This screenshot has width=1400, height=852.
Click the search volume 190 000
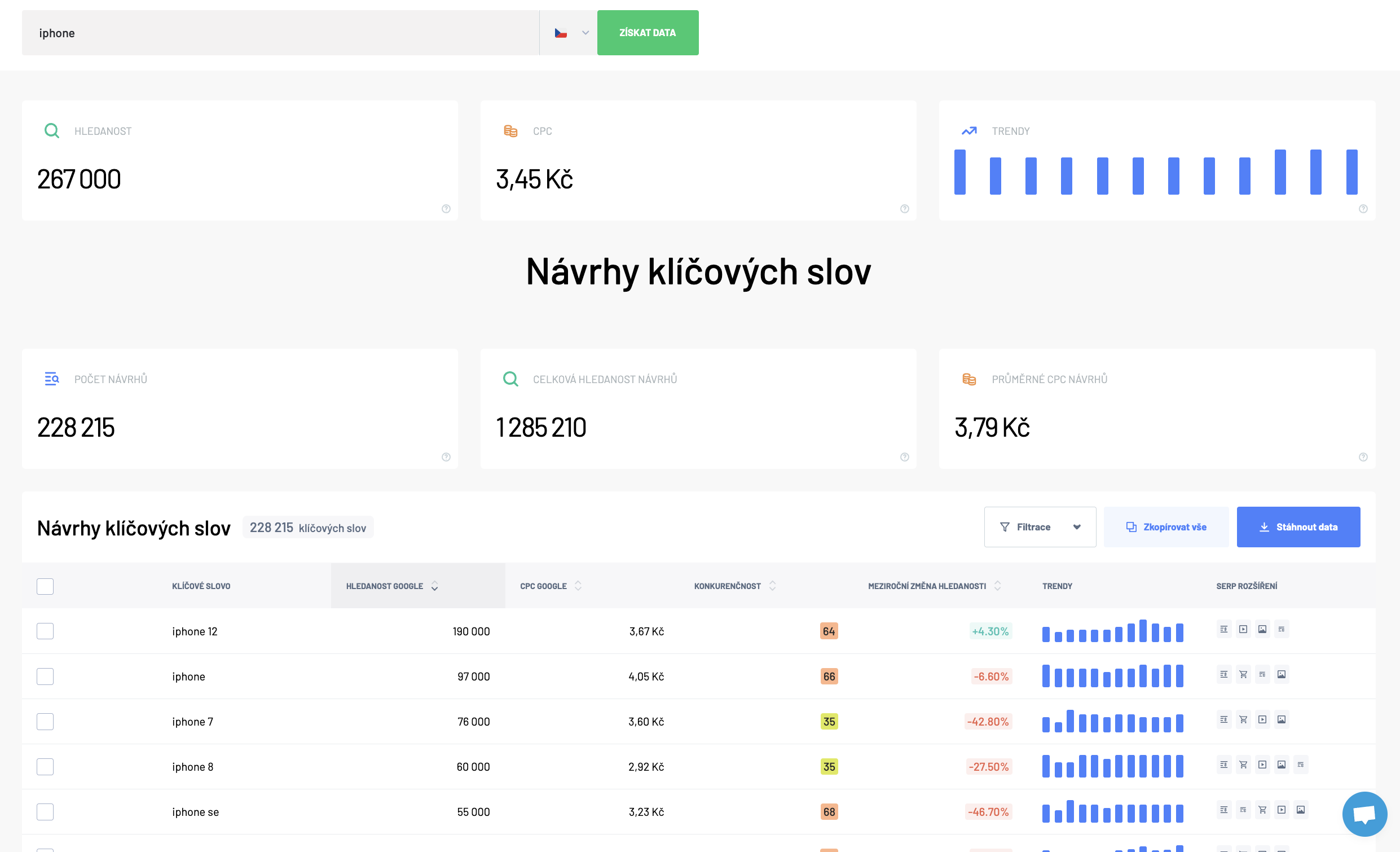471,631
